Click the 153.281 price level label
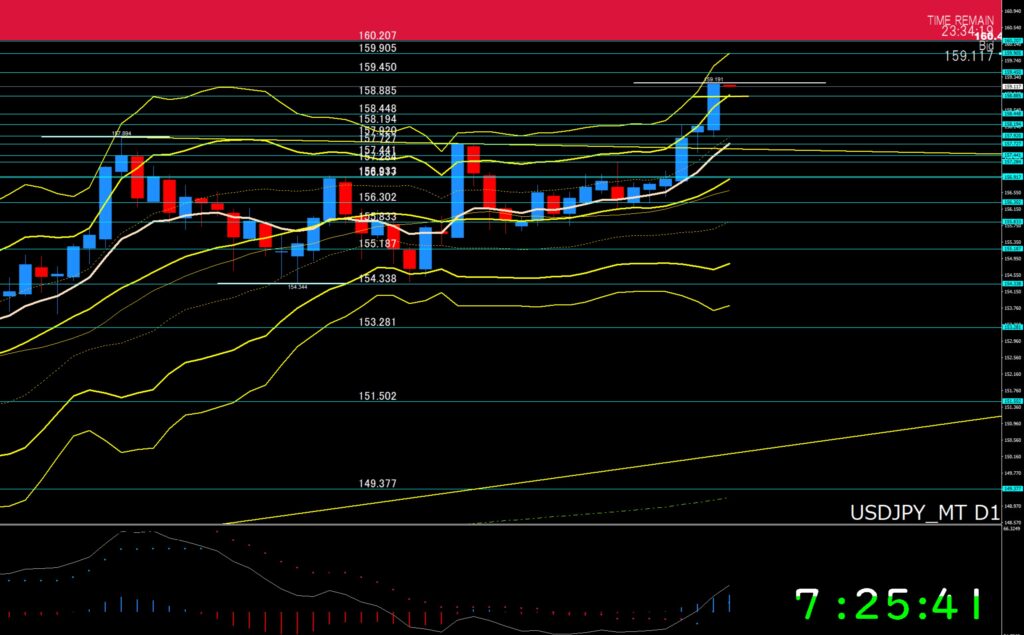Screen dimensions: 1024x635 [x=378, y=321]
